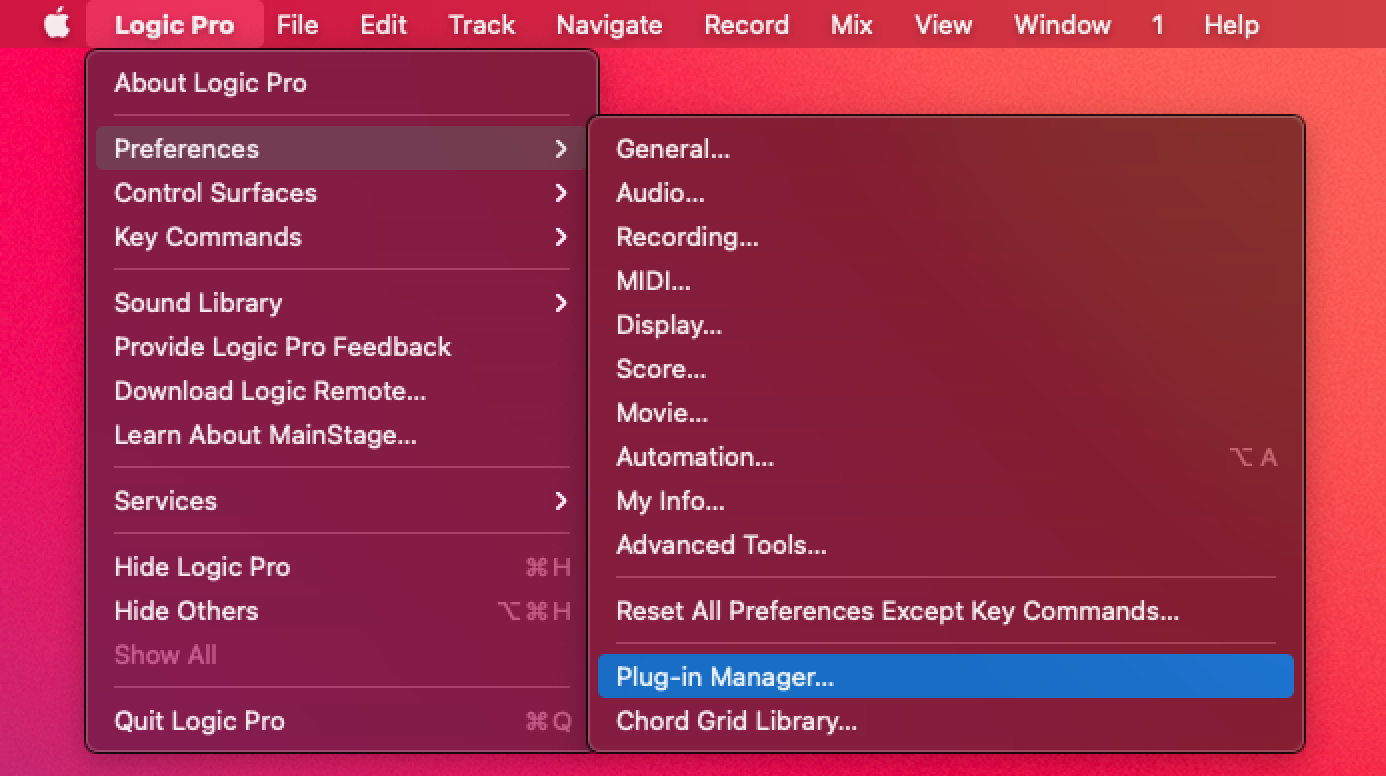Open the Window menu

coord(1062,24)
